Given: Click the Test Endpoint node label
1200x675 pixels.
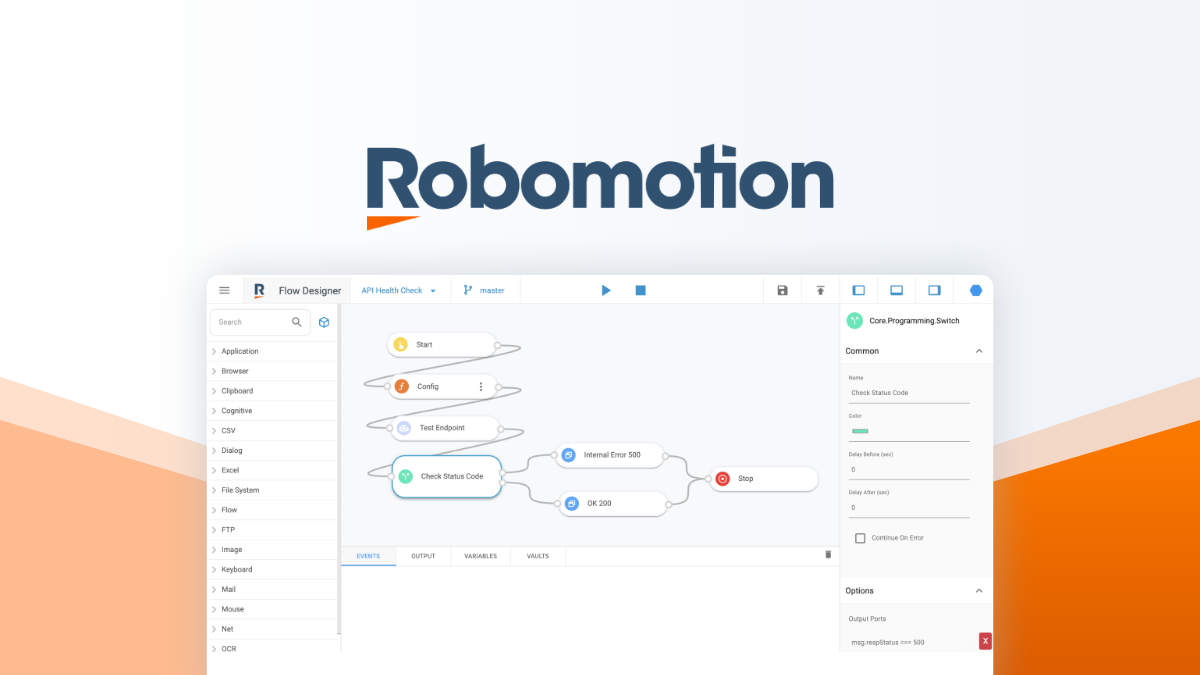Looking at the screenshot, I should coord(442,428).
